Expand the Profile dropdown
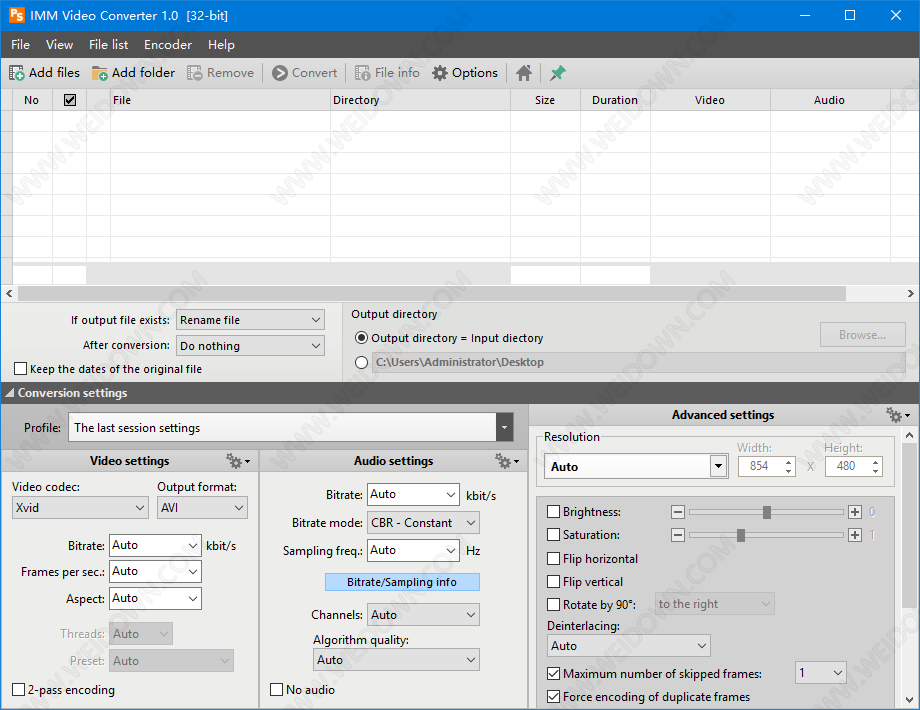This screenshot has height=710, width=920. 504,428
